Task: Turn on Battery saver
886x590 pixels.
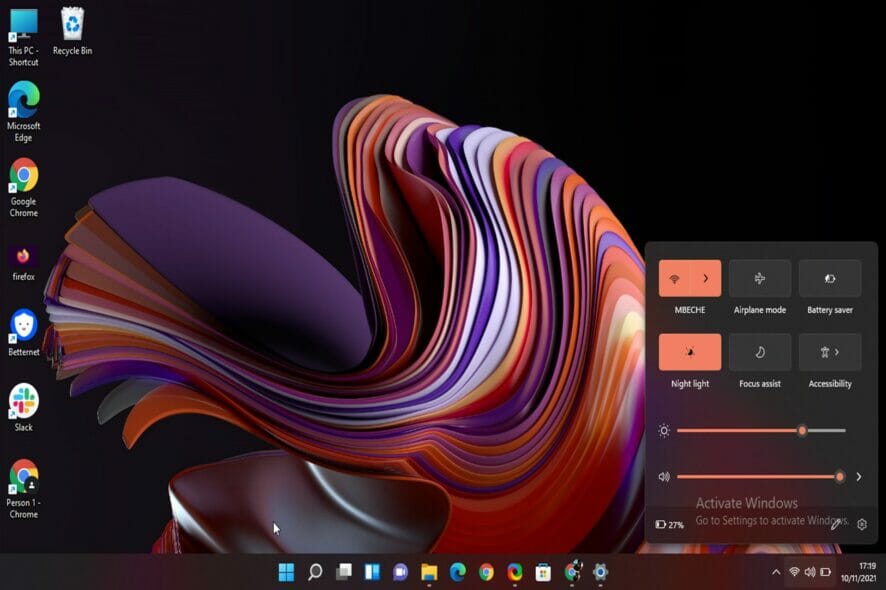Action: point(829,278)
